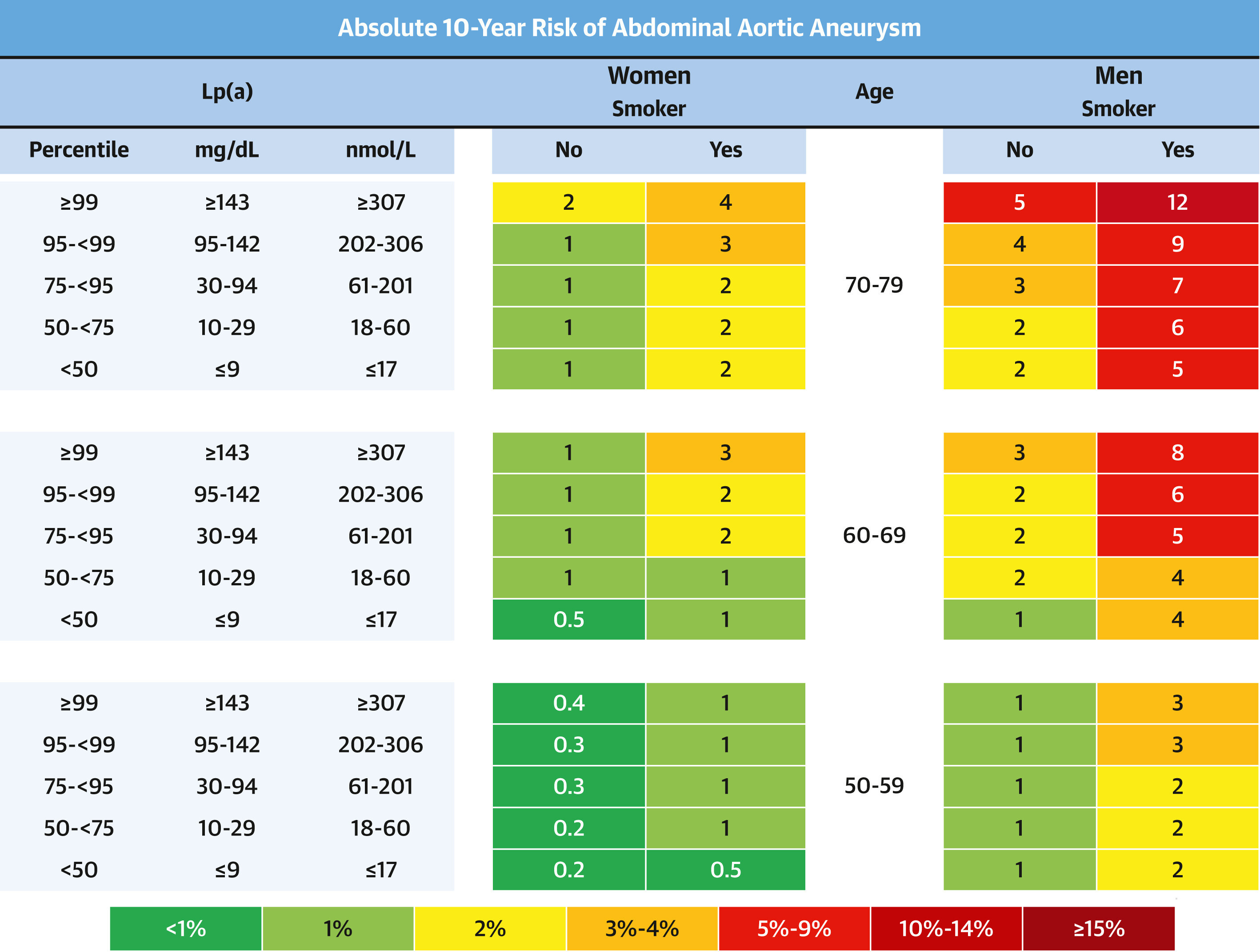Click the '4' cell for women smokers aged 70-79
The width and height of the screenshot is (1260, 952).
tap(726, 202)
